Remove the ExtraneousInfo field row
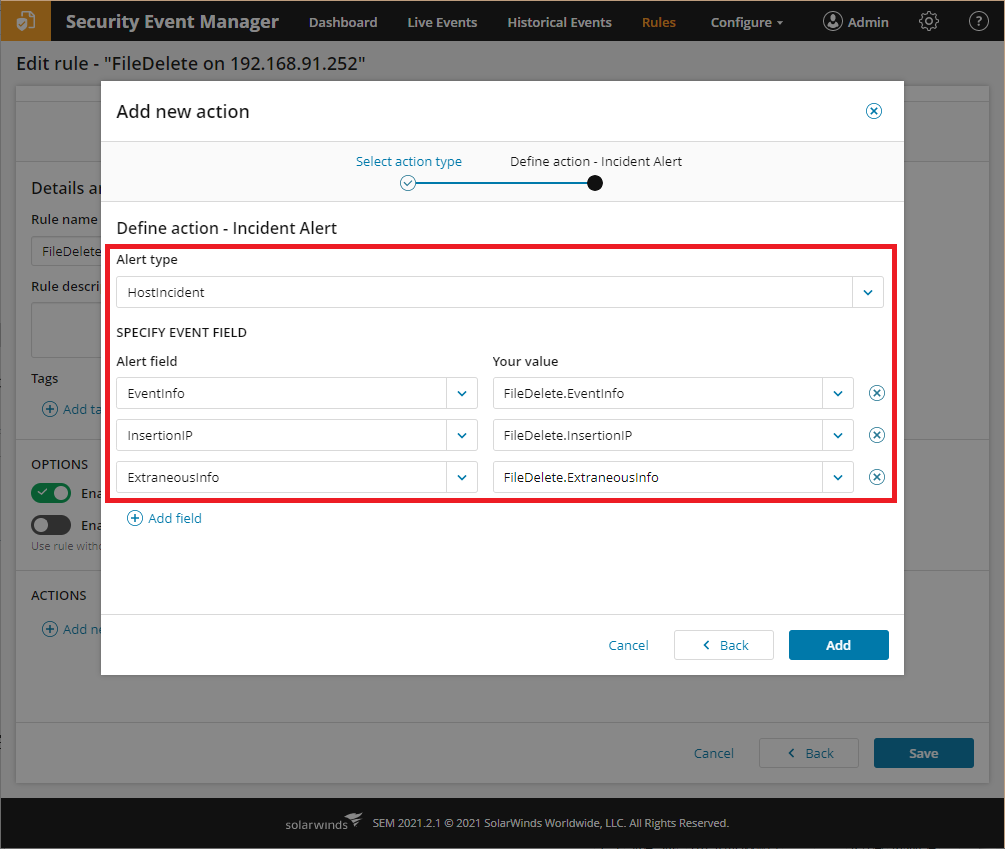The height and width of the screenshot is (849, 1005). (876, 477)
